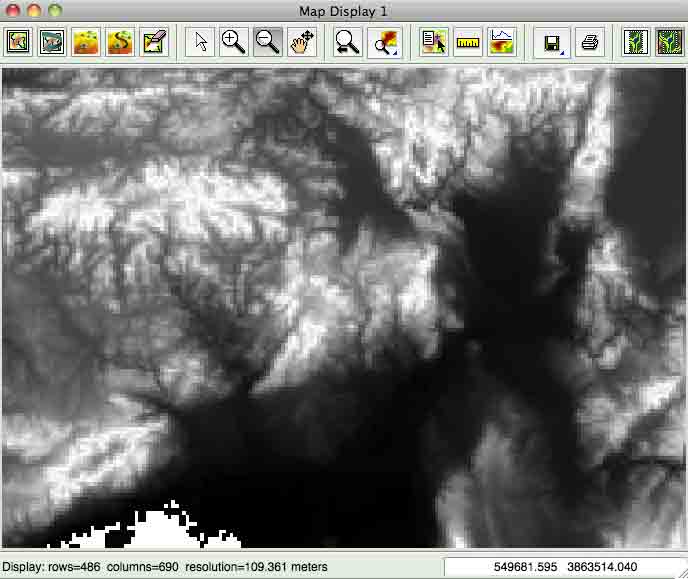
Task: Select the Pan hand tool
Action: [x=302, y=42]
